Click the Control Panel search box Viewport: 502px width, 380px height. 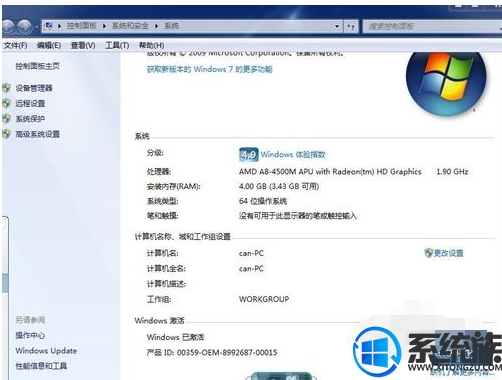click(432, 26)
